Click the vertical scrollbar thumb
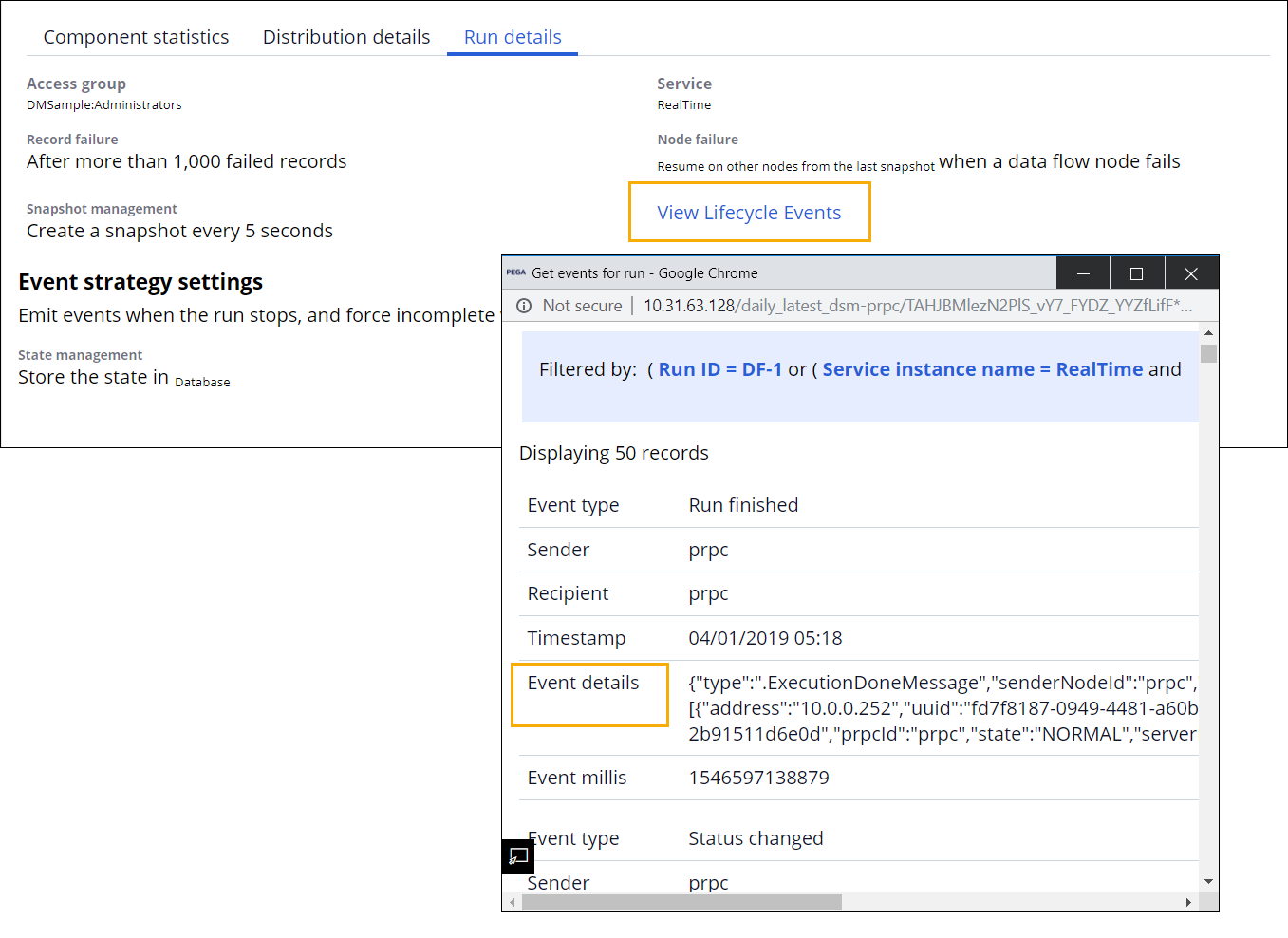The height and width of the screenshot is (938, 1288). (1208, 354)
